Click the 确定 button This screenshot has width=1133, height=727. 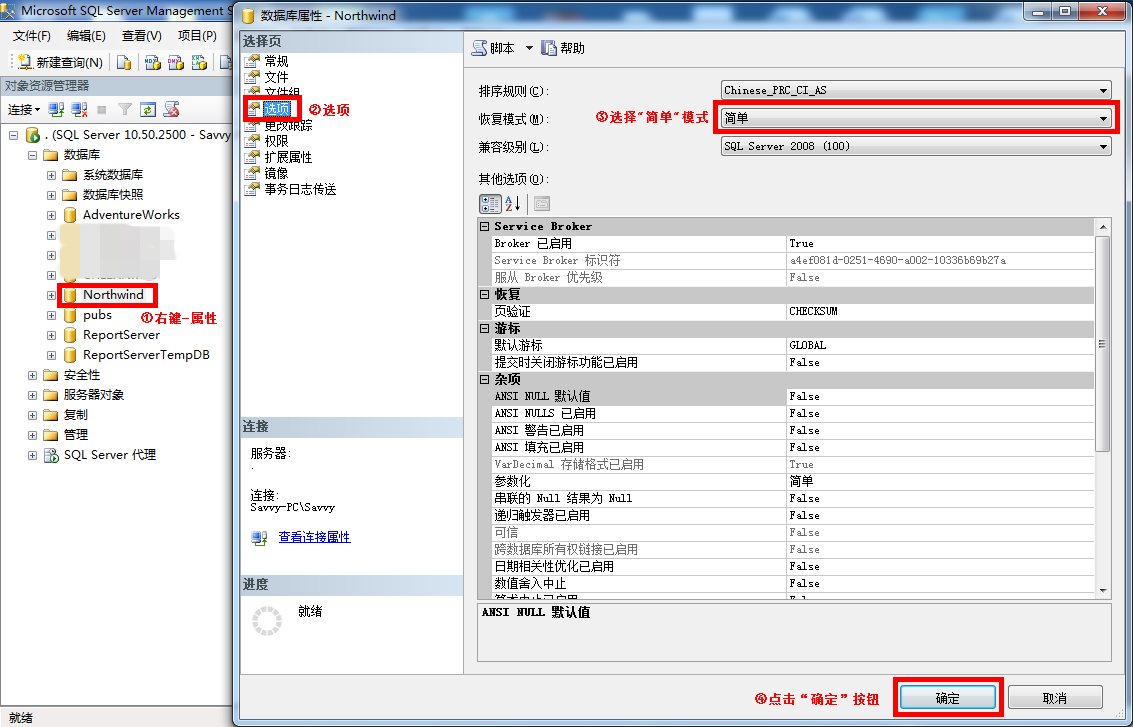(x=946, y=698)
